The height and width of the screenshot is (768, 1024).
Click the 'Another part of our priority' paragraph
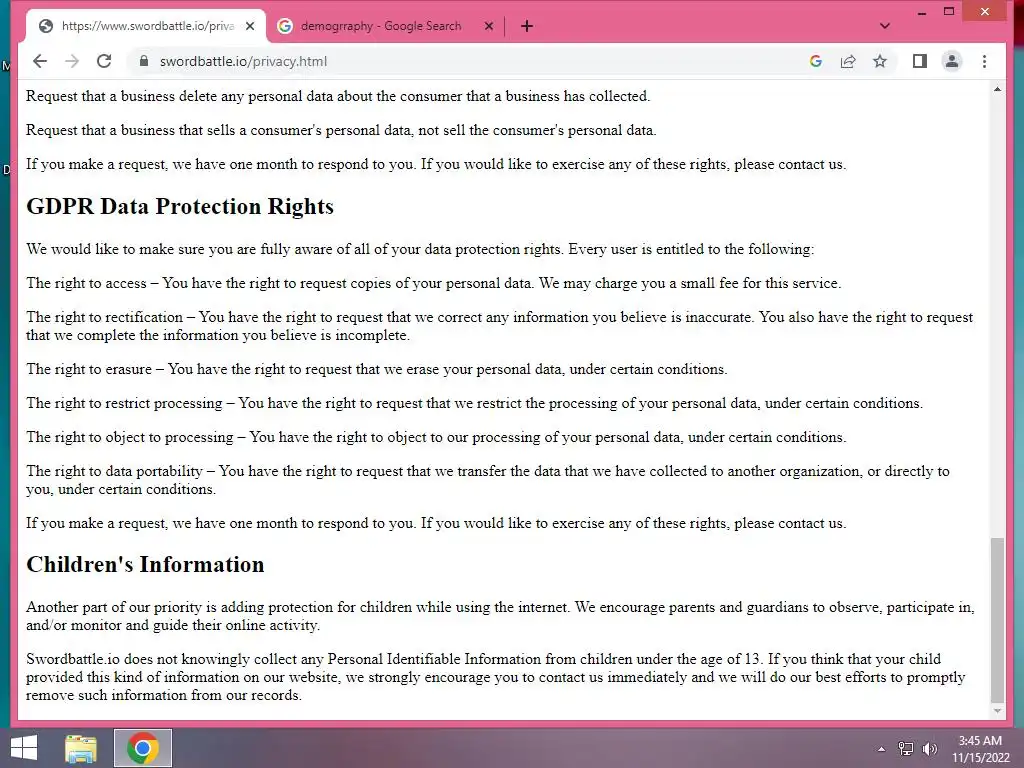tap(500, 616)
